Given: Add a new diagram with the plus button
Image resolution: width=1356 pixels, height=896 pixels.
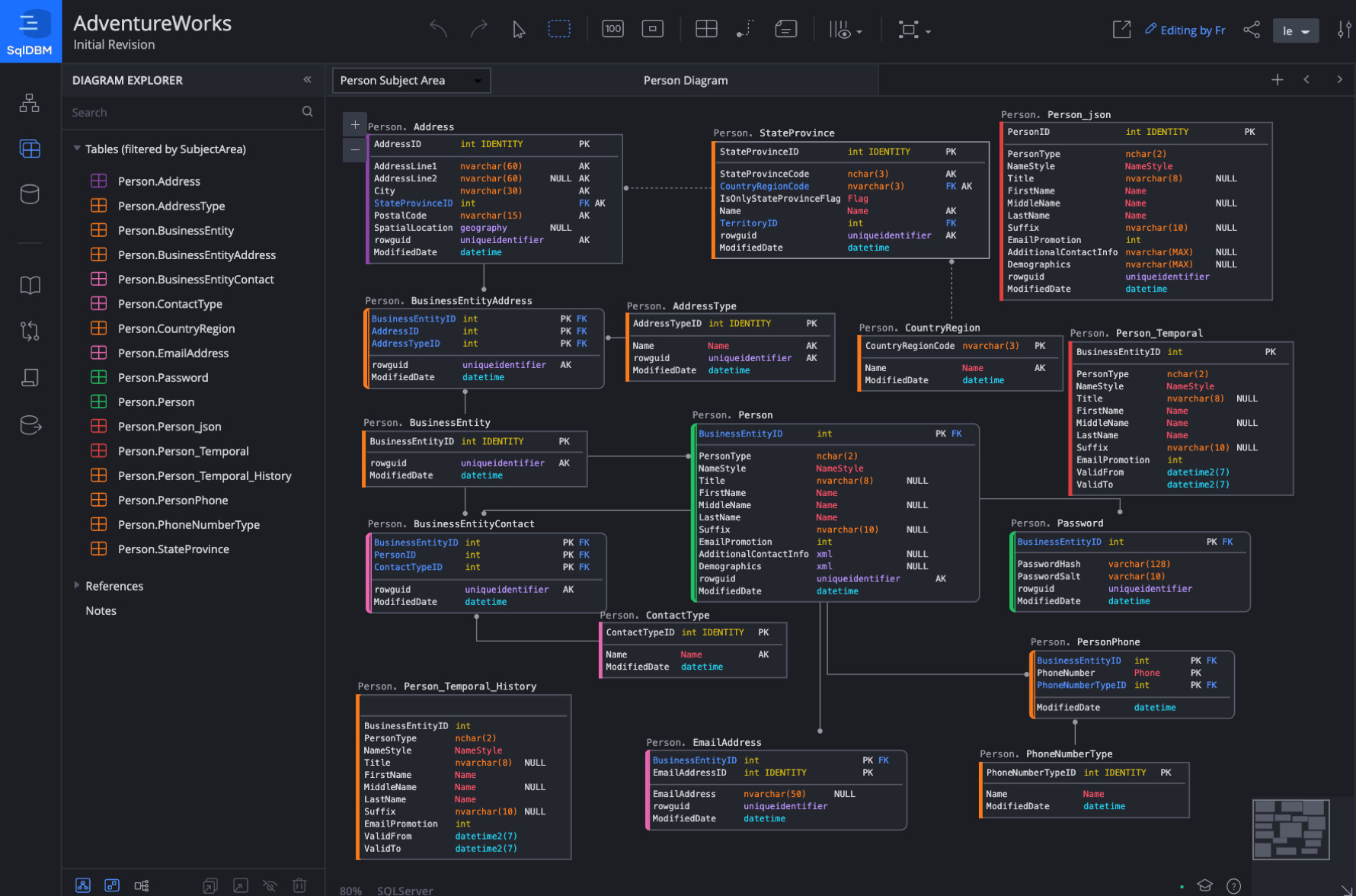Looking at the screenshot, I should 1278,79.
